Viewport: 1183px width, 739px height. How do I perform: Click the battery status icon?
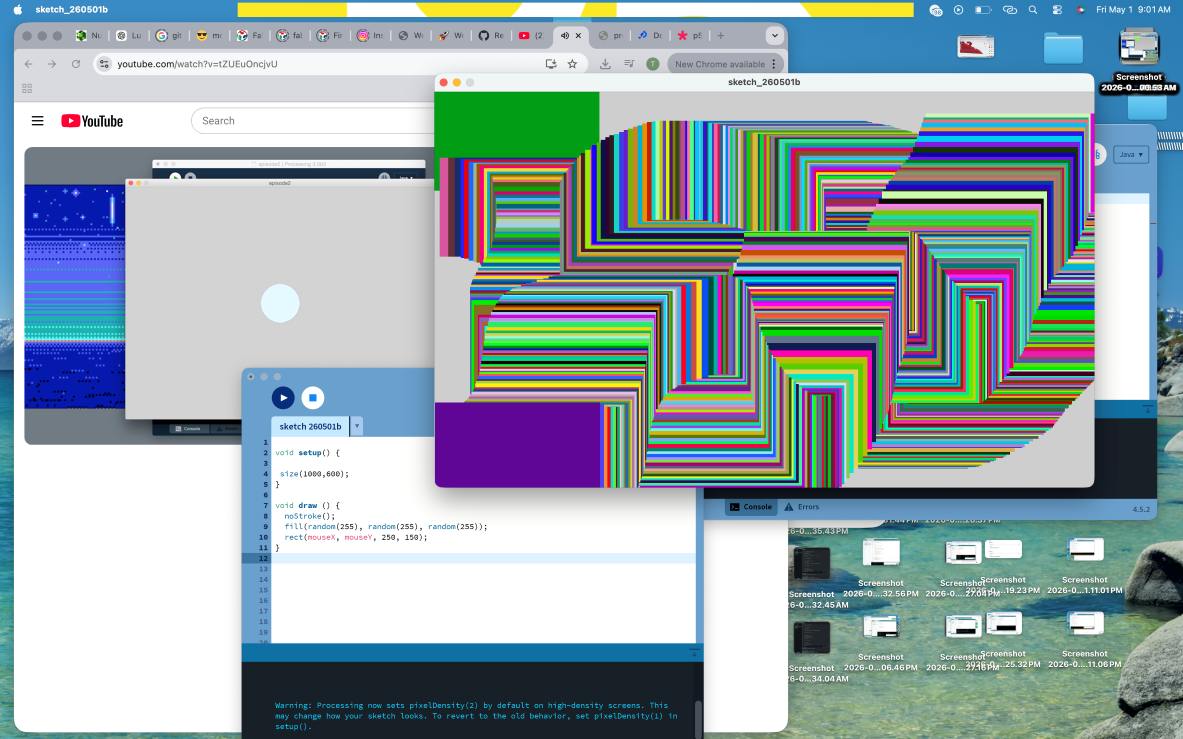(x=983, y=10)
